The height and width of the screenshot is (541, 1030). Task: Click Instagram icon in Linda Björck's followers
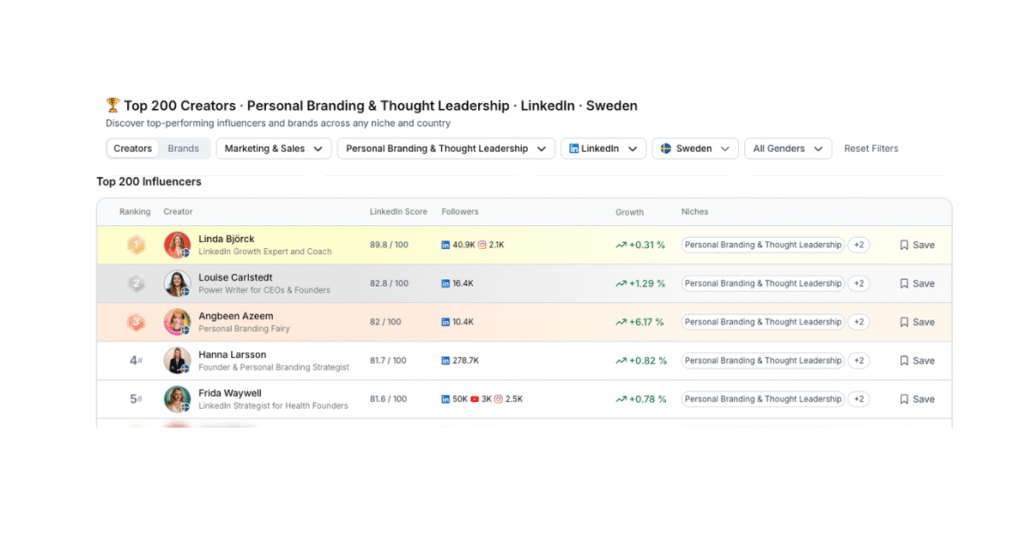pos(482,245)
